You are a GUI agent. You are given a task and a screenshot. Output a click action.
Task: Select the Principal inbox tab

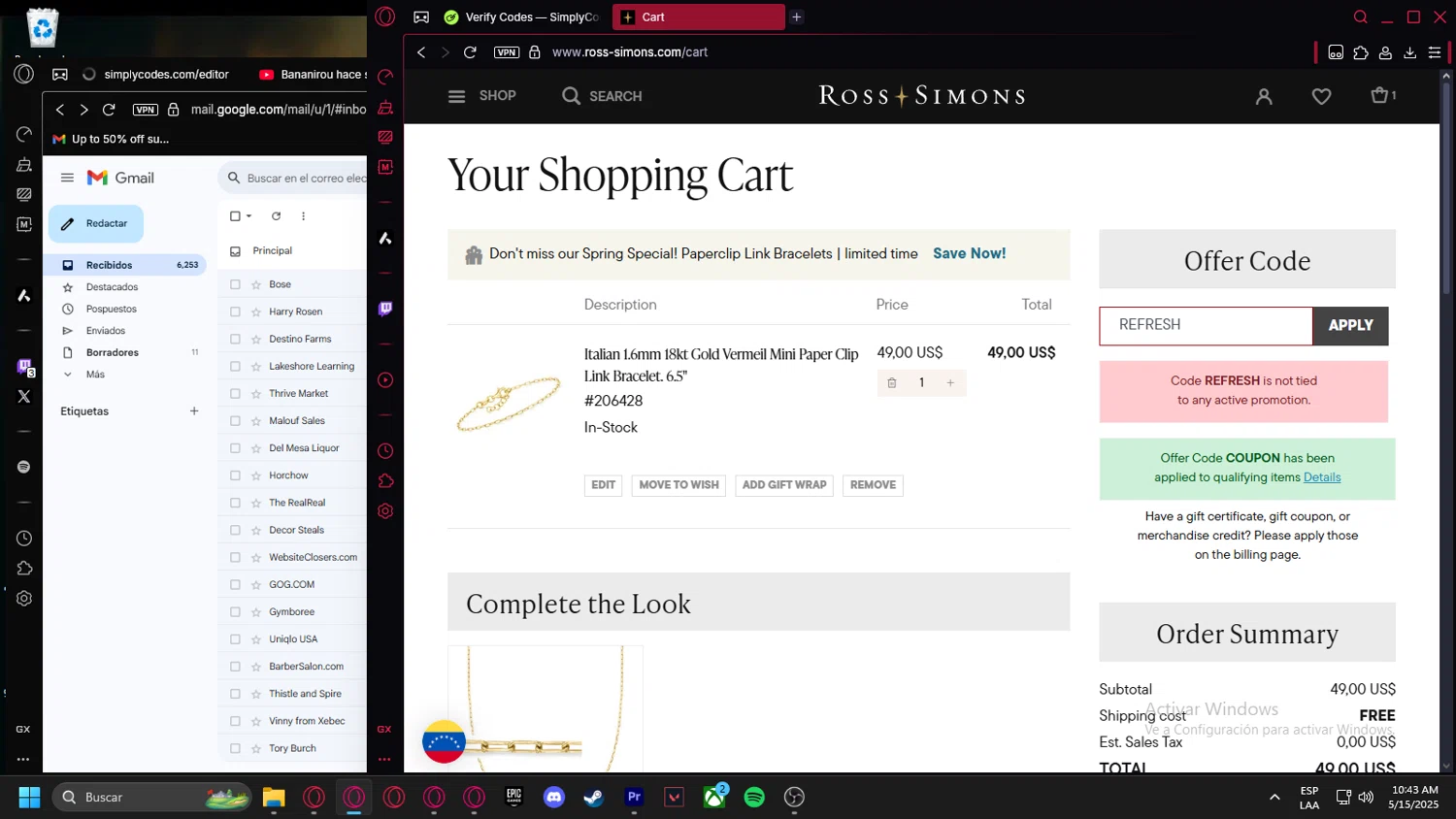click(x=273, y=251)
